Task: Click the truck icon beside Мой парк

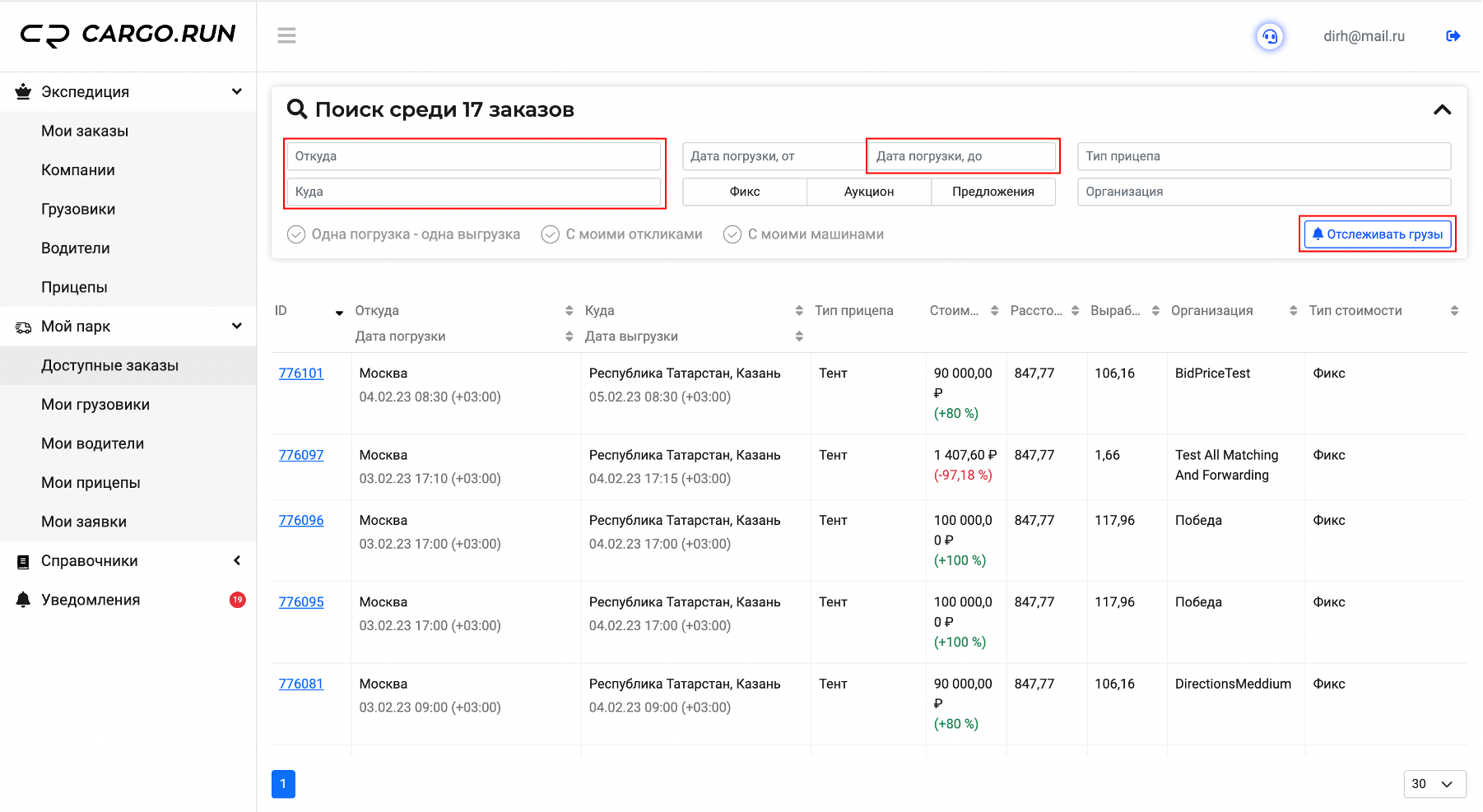Action: pos(23,327)
